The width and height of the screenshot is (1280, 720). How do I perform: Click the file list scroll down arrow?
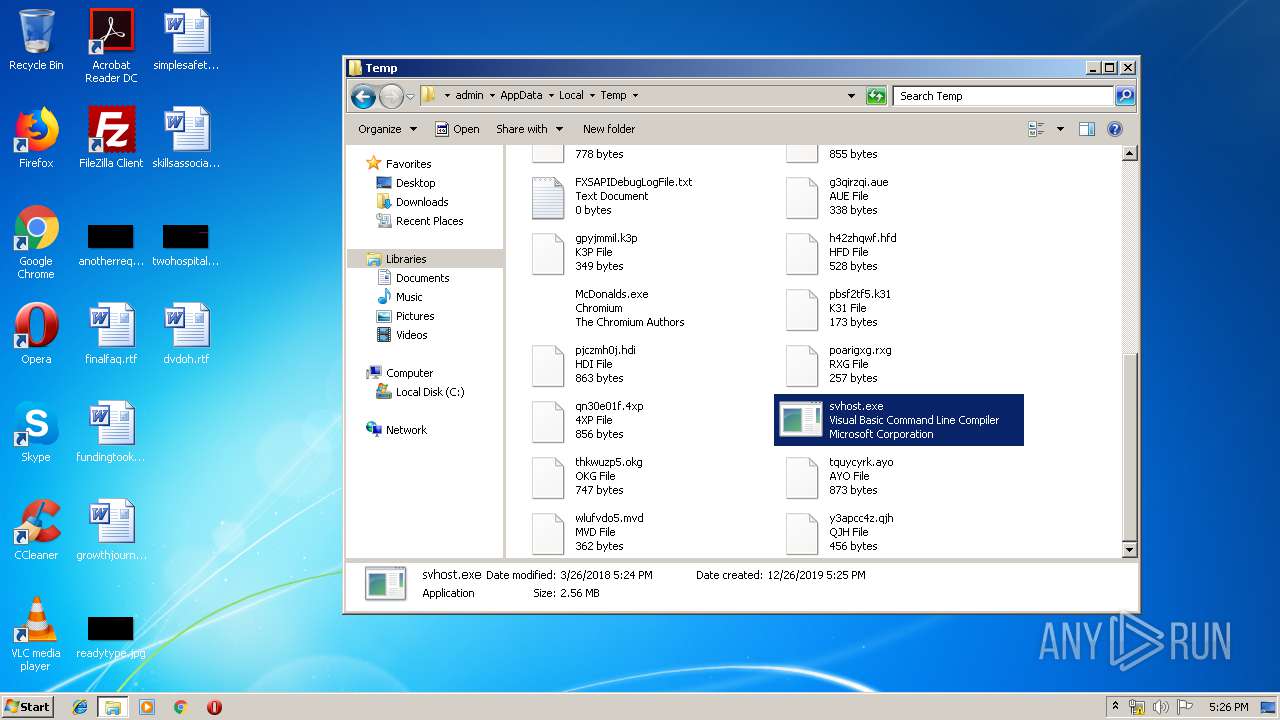(x=1130, y=550)
